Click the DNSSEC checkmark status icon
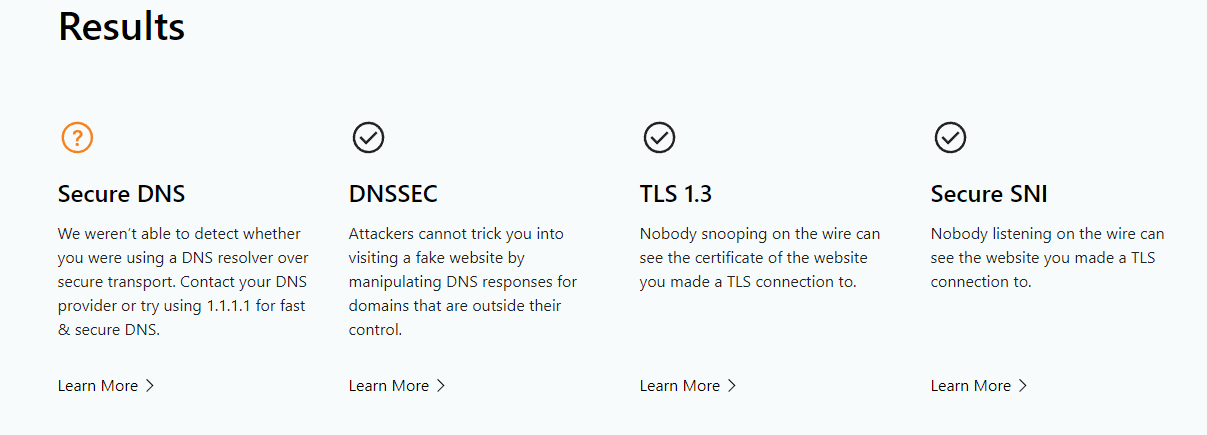 368,137
